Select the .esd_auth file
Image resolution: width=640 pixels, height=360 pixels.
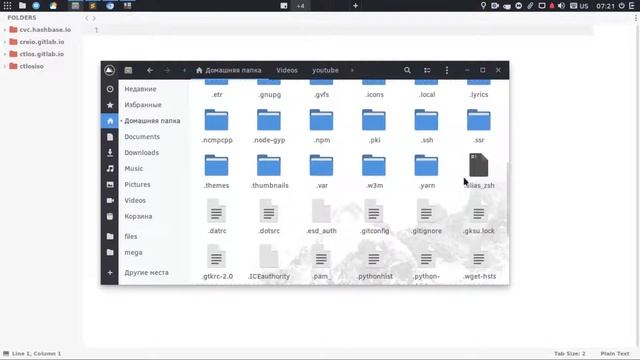click(321, 217)
